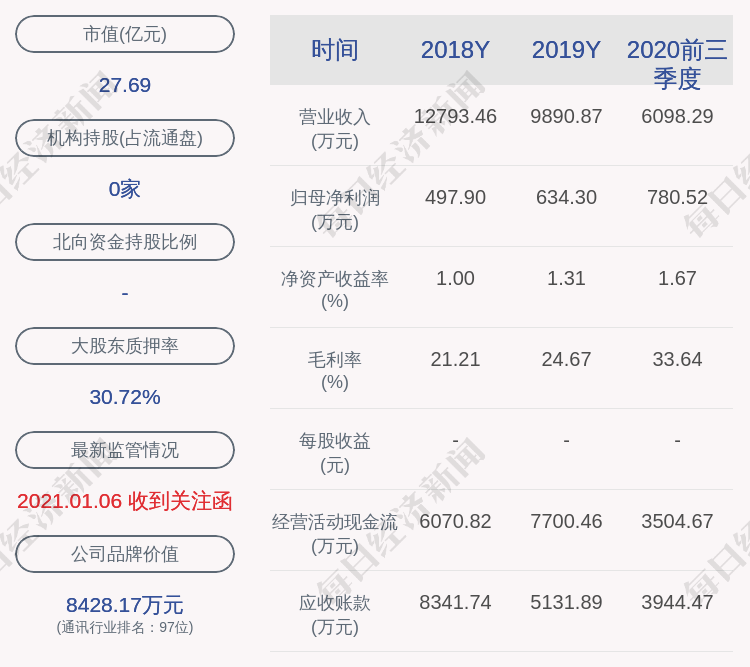The height and width of the screenshot is (667, 750).
Task: Select cash flow value 3504.67
Action: (x=677, y=521)
